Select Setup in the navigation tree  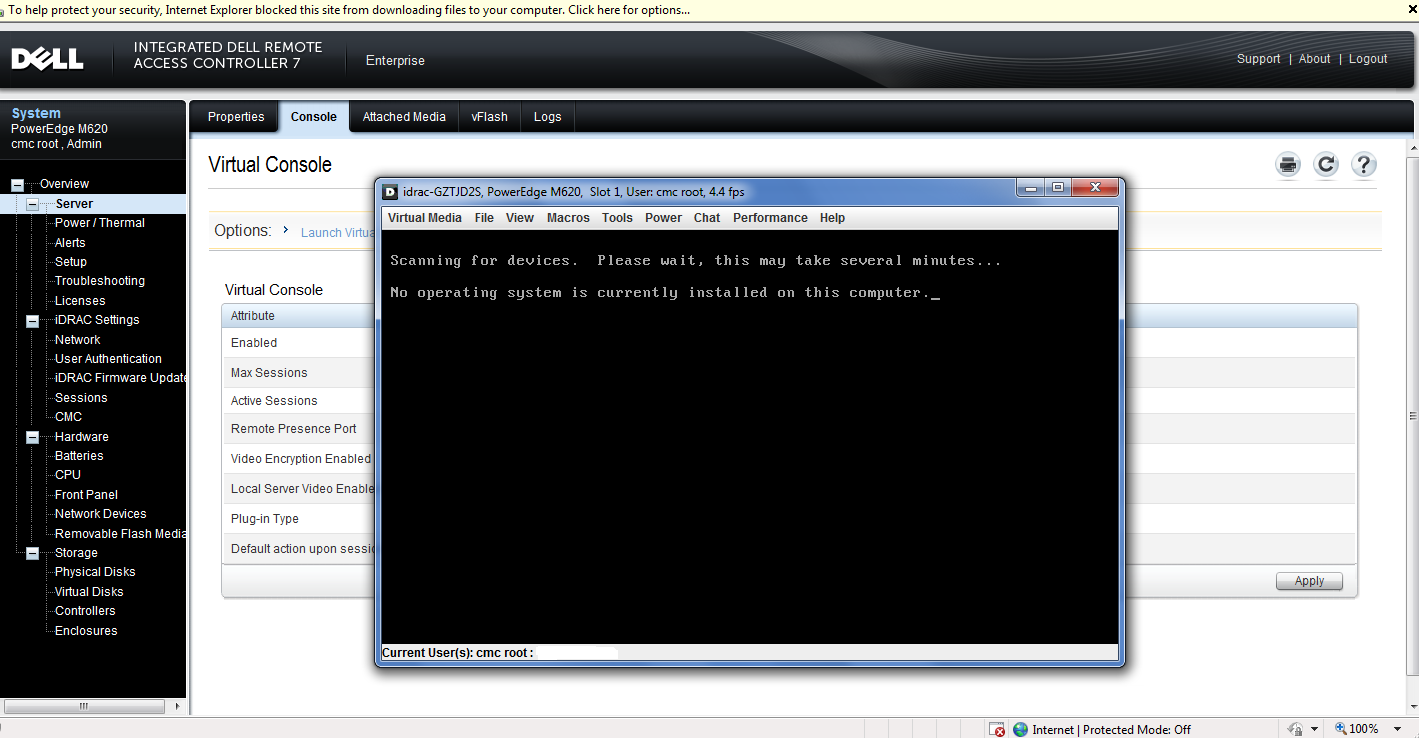coord(71,262)
